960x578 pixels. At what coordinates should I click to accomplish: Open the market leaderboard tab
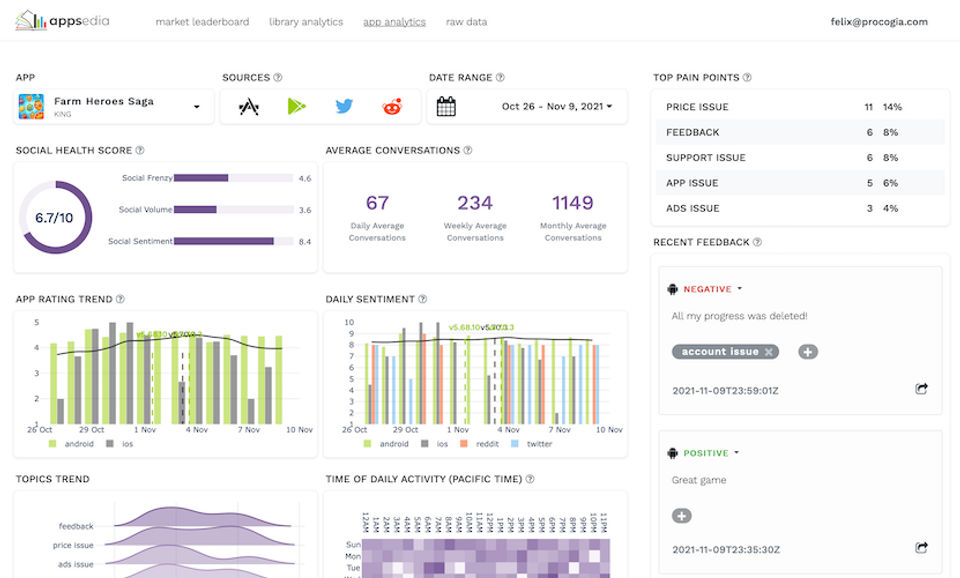[x=202, y=22]
